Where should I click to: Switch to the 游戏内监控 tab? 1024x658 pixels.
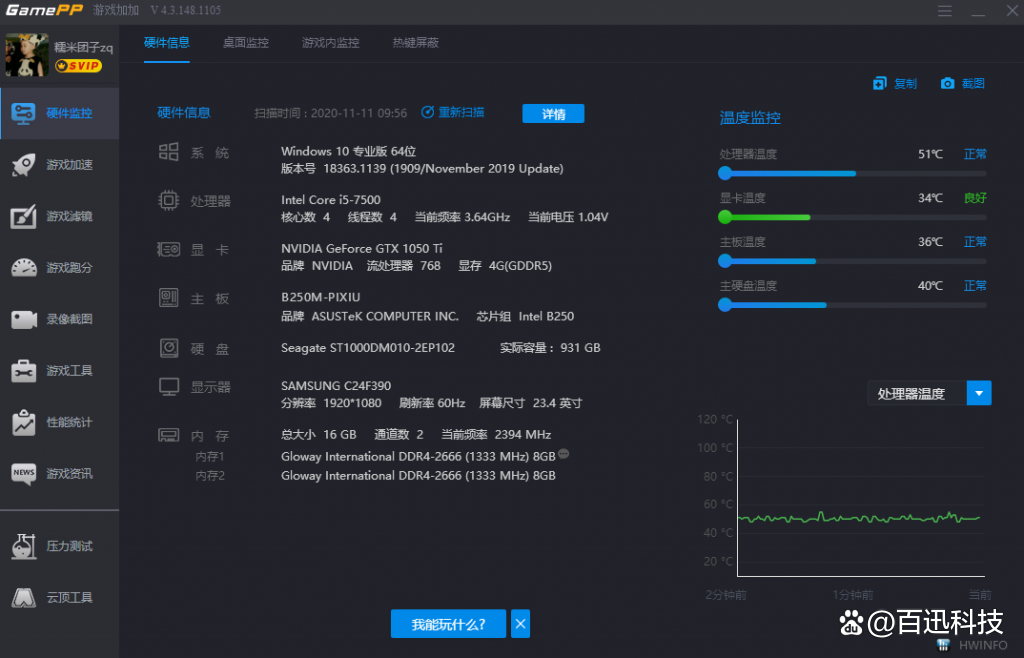coord(330,43)
